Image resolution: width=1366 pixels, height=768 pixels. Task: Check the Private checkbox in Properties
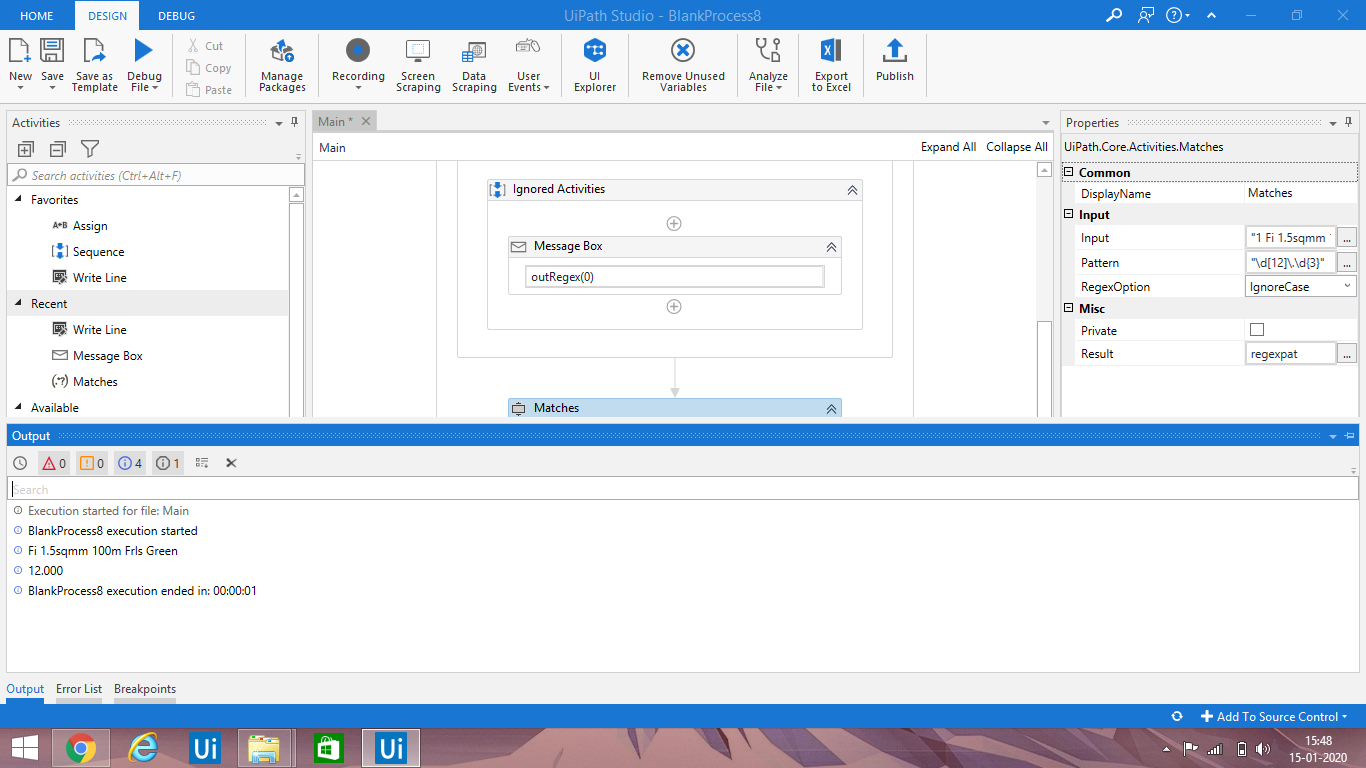pyautogui.click(x=1257, y=330)
